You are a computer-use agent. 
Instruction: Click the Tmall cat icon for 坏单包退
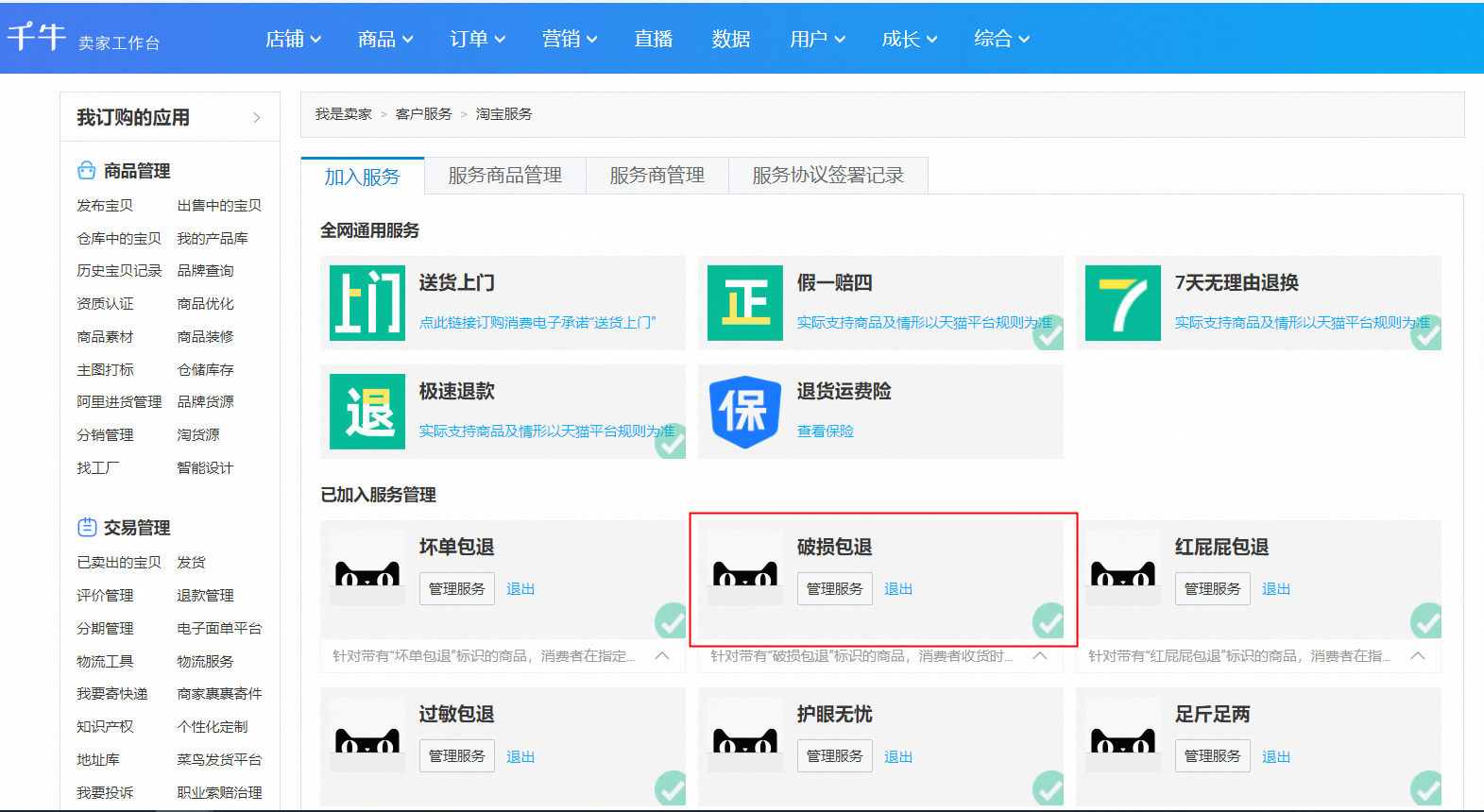click(367, 567)
